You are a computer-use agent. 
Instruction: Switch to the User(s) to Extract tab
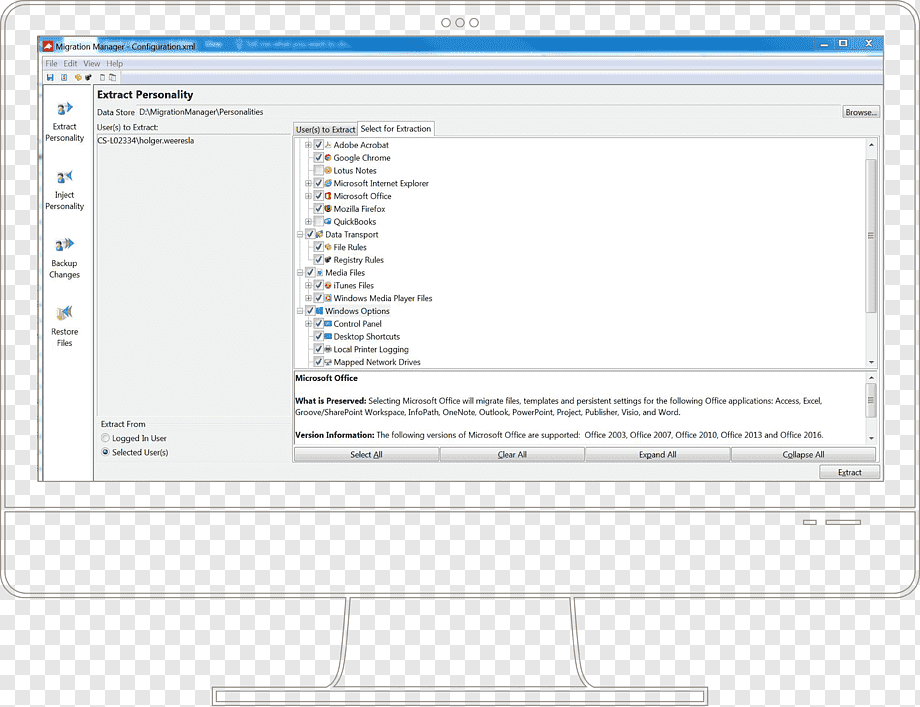point(326,130)
